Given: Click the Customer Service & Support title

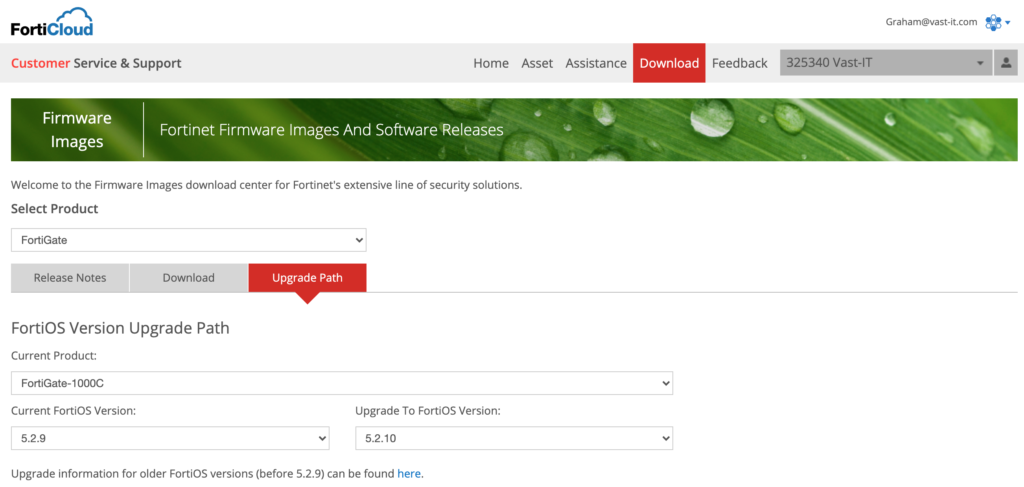Looking at the screenshot, I should [96, 63].
